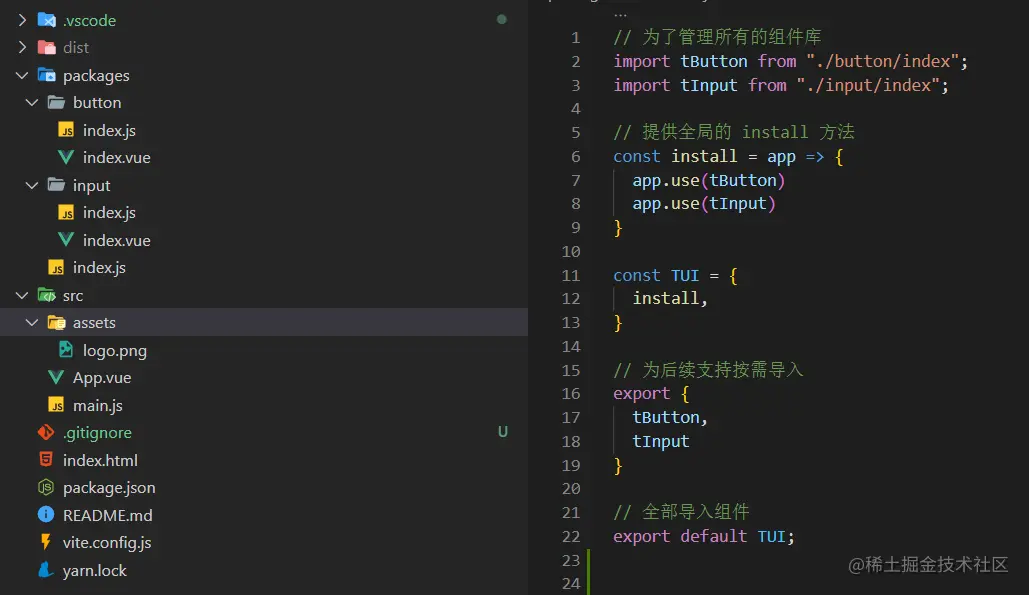Click 'export default TUI;' on line 22

704,536
